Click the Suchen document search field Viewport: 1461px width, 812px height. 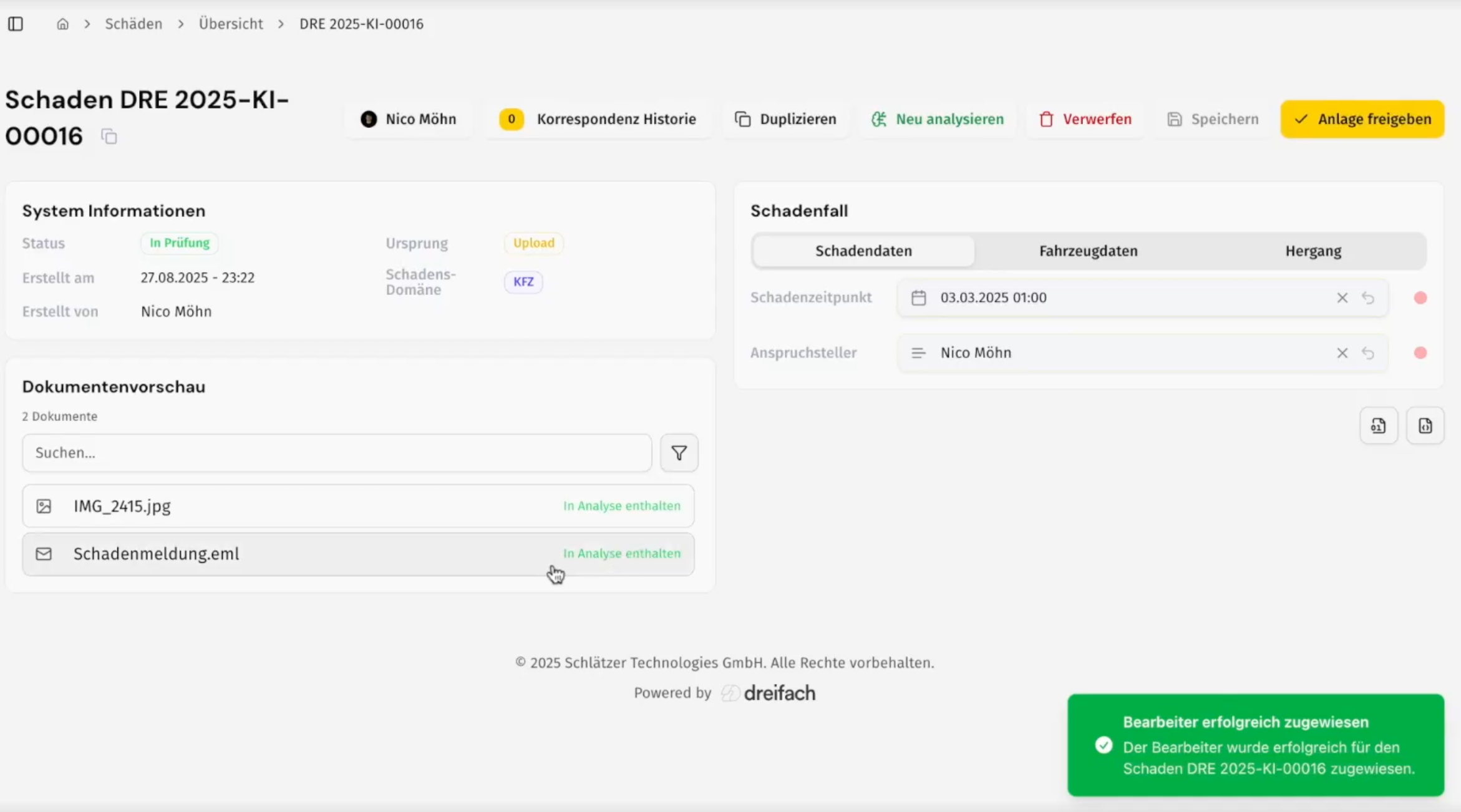[x=337, y=453]
